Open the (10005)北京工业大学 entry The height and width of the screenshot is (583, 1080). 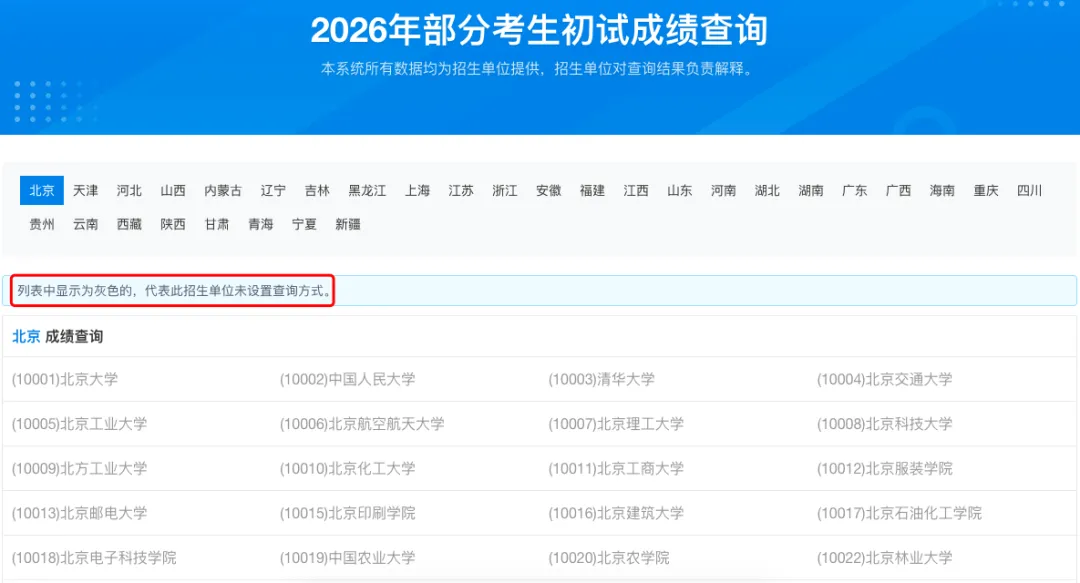pos(80,424)
